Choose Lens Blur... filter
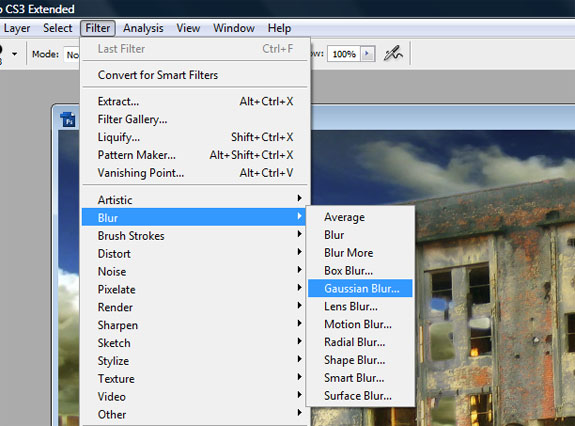 [x=360, y=306]
